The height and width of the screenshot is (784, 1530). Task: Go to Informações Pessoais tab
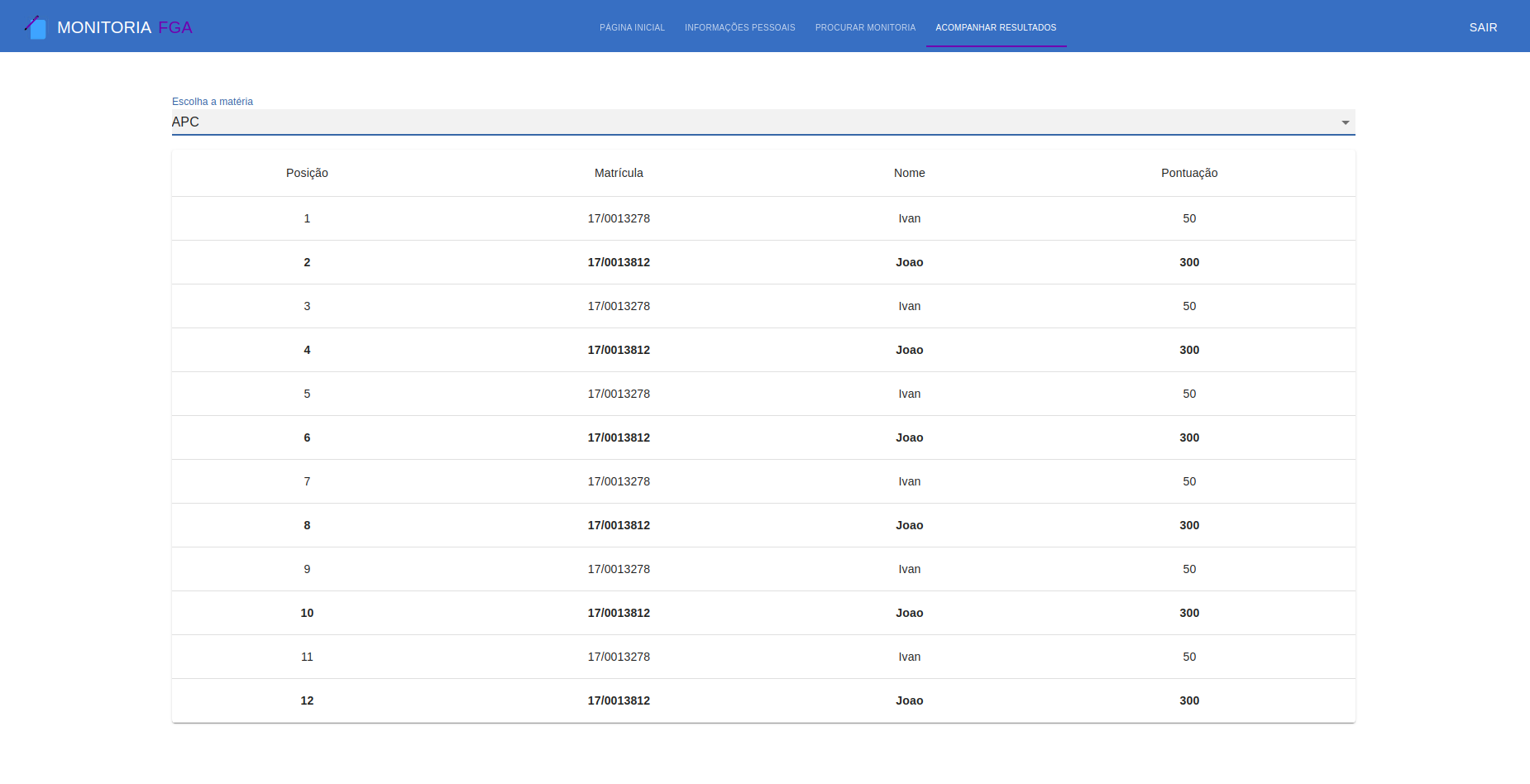[x=740, y=27]
